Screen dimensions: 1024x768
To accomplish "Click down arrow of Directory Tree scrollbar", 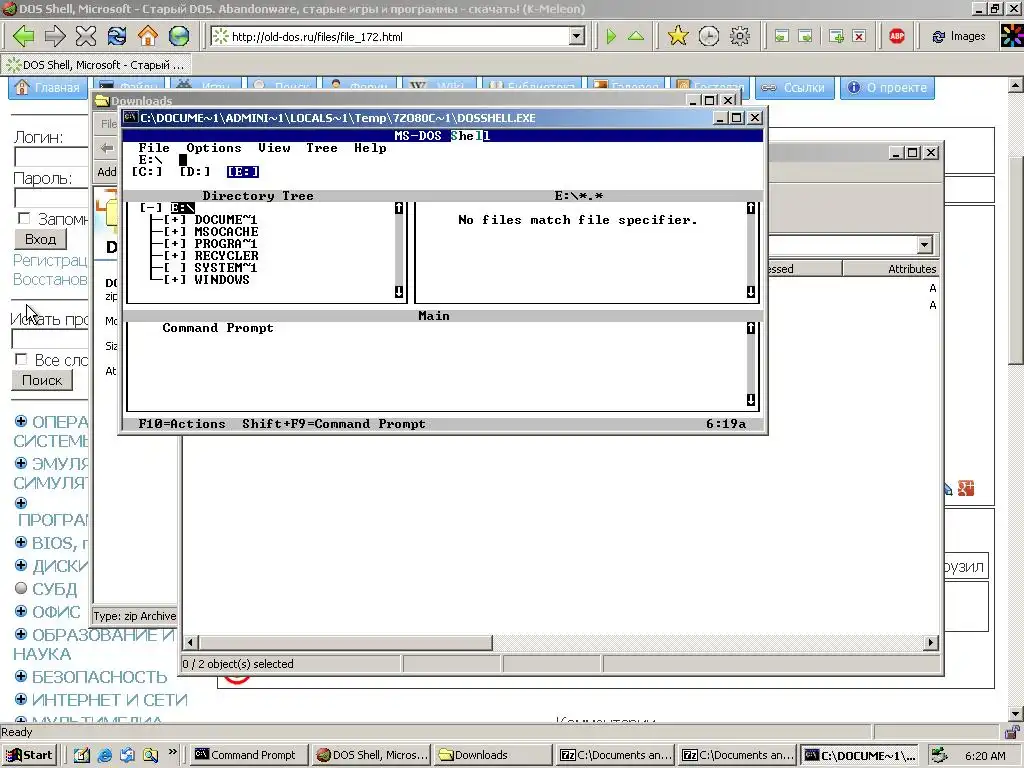I will (x=399, y=292).
